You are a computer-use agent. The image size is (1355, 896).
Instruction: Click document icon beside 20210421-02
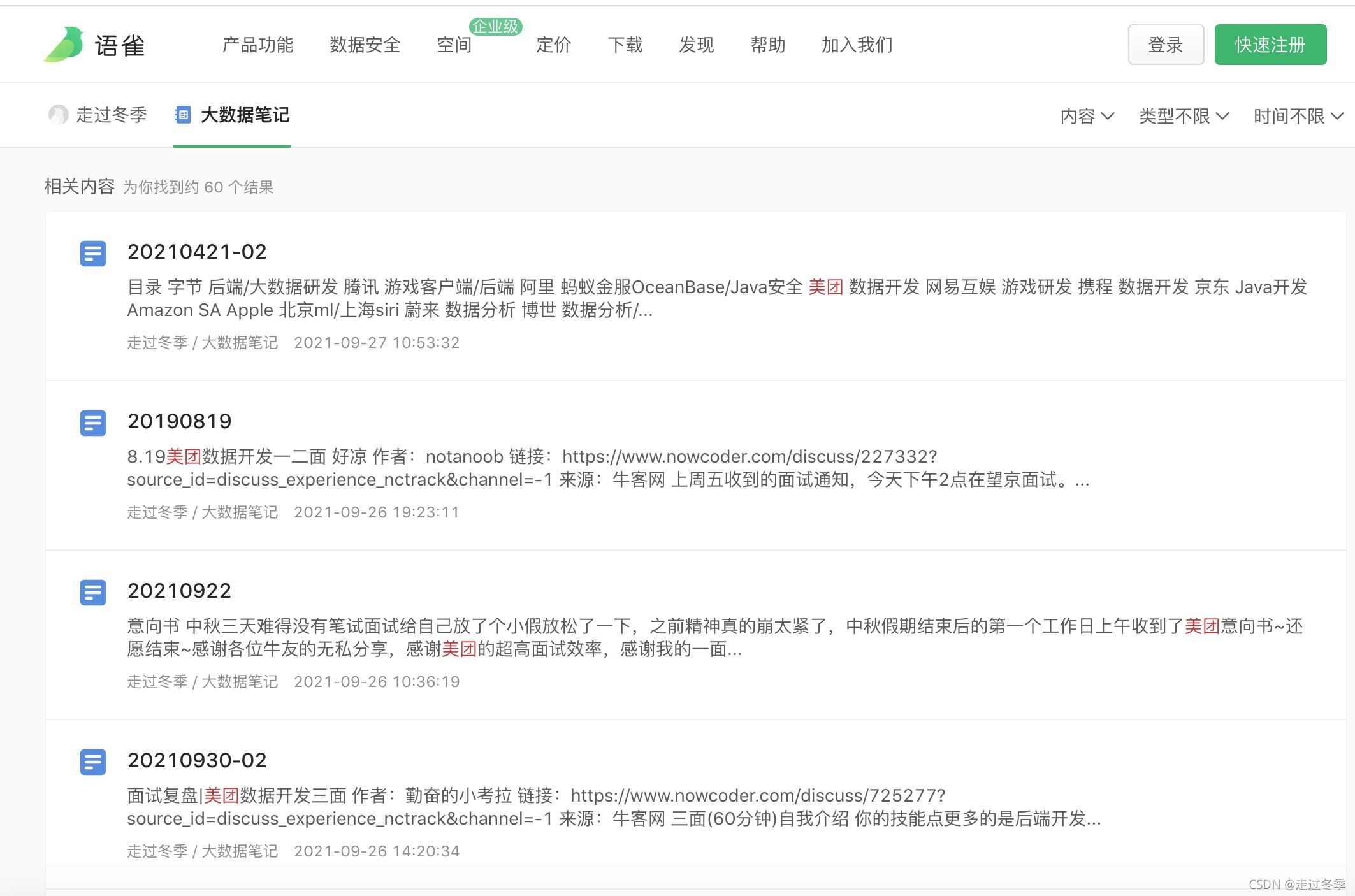[93, 253]
